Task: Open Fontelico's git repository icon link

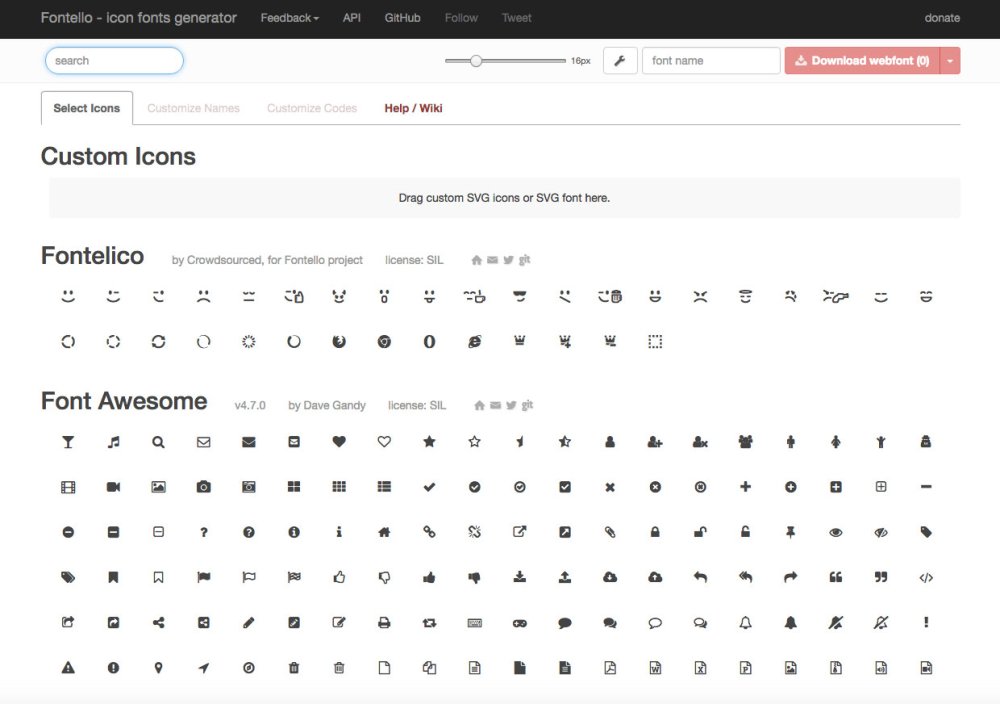Action: click(525, 260)
